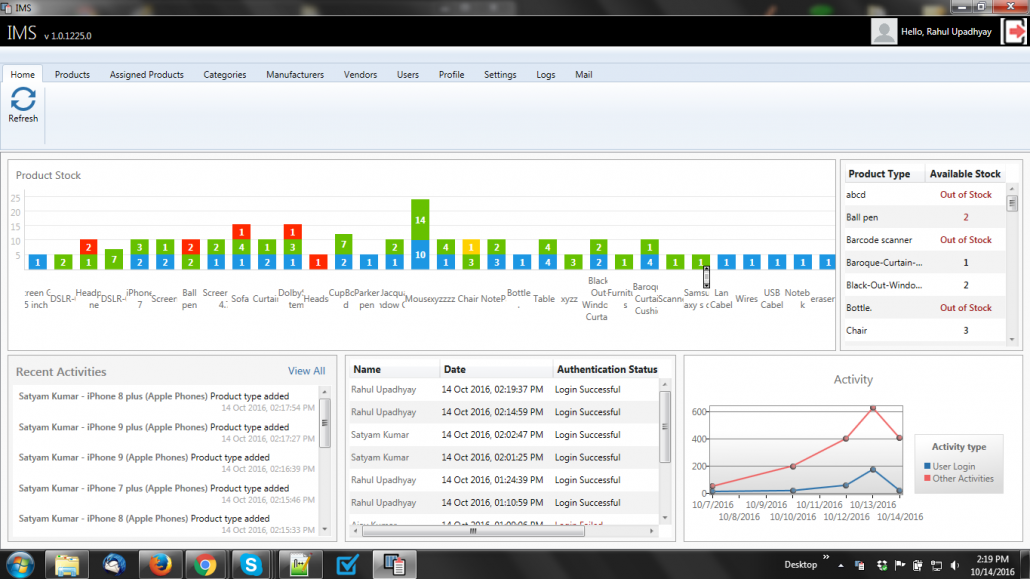
Task: Open Assigned Products tab
Action: [146, 74]
